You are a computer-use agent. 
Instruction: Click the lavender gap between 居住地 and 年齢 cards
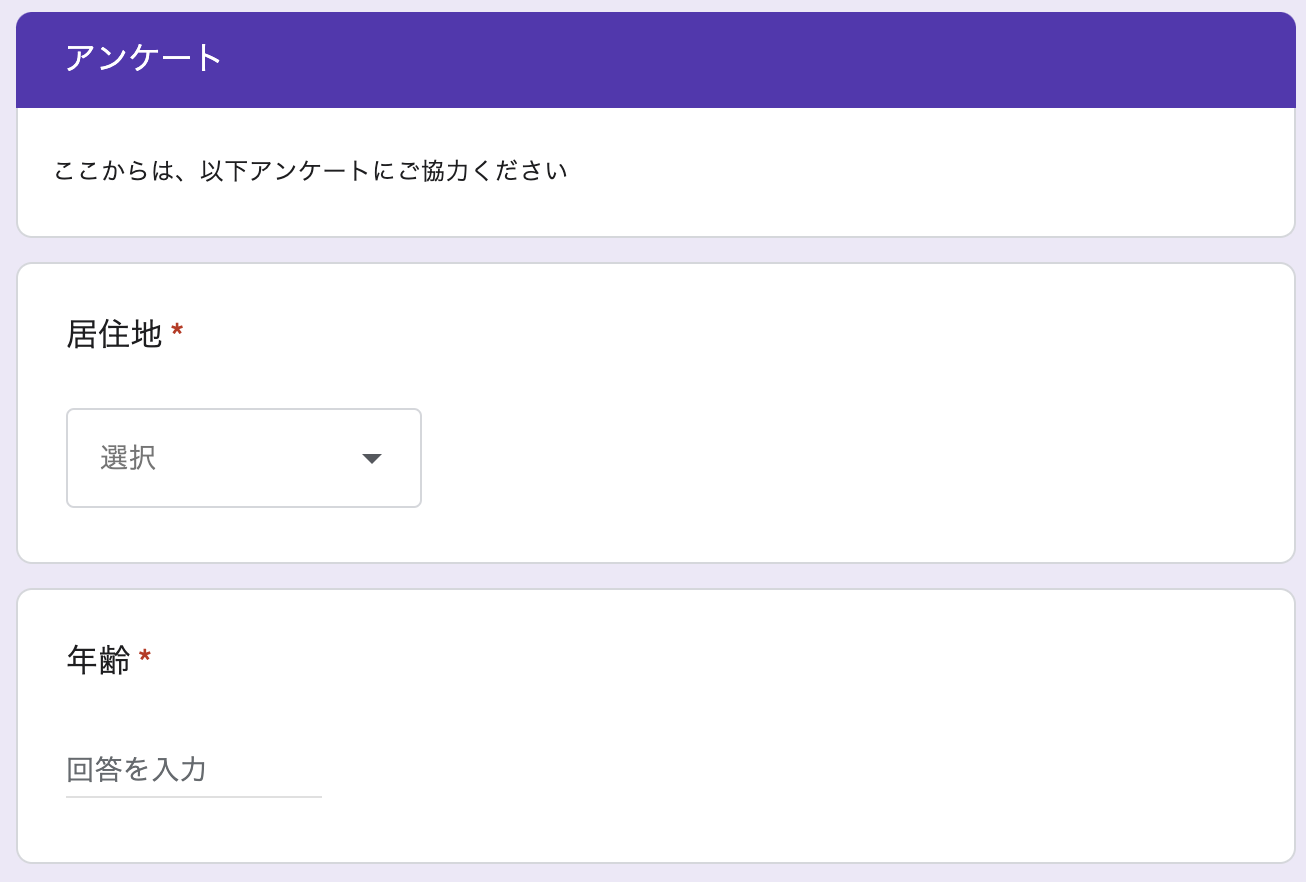pyautogui.click(x=656, y=576)
